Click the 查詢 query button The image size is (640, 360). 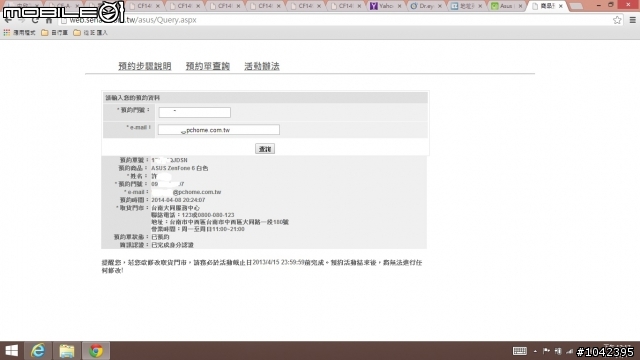pos(265,149)
